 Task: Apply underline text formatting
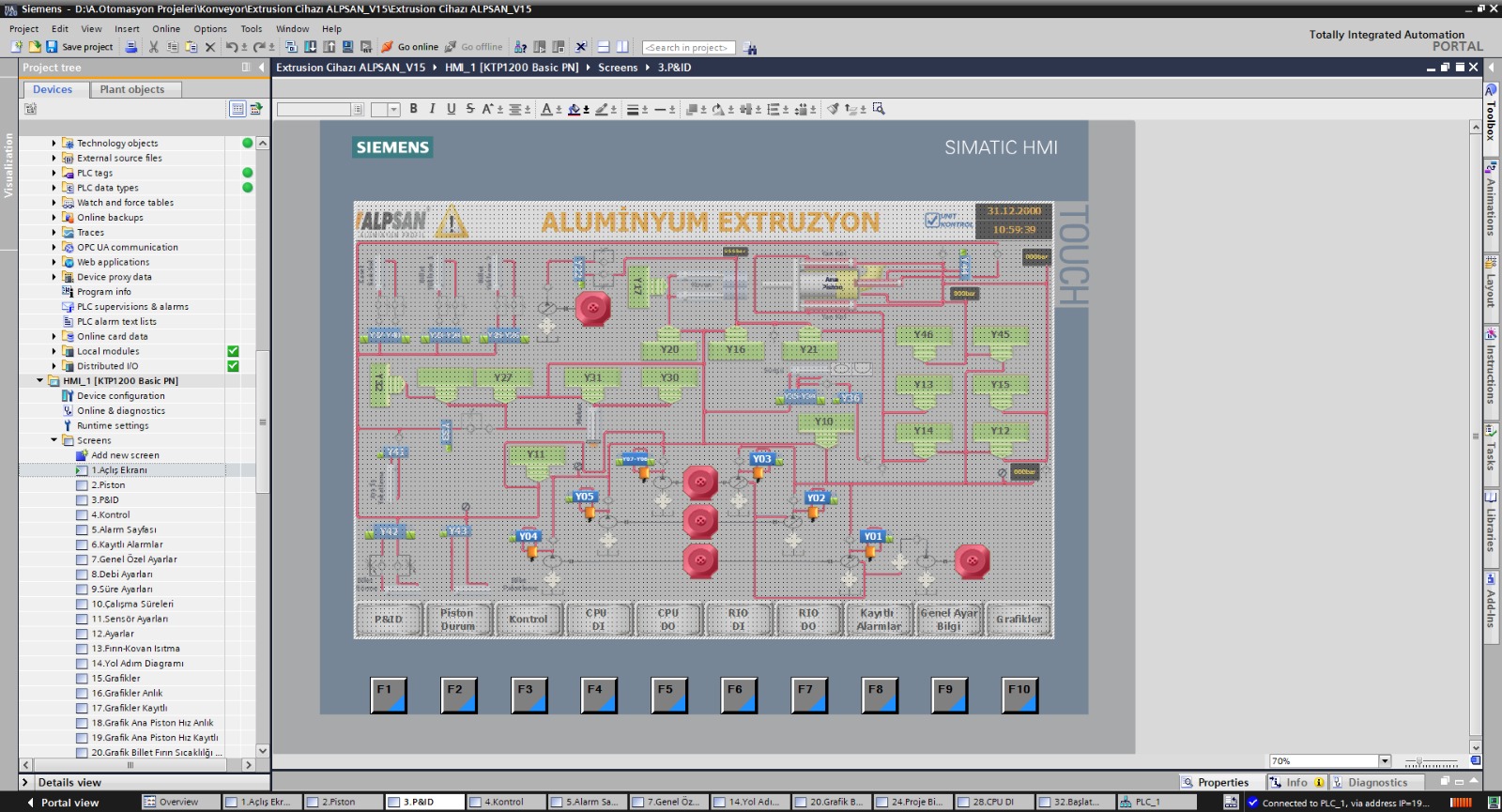coord(451,109)
